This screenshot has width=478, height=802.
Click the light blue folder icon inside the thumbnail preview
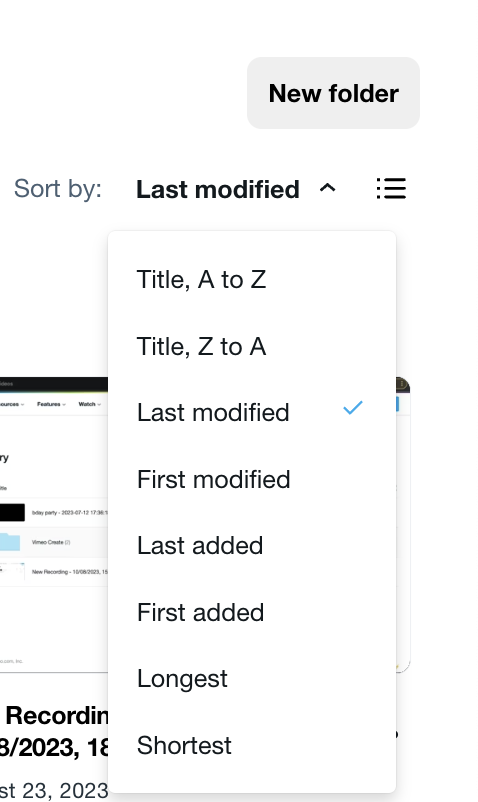(x=10, y=542)
